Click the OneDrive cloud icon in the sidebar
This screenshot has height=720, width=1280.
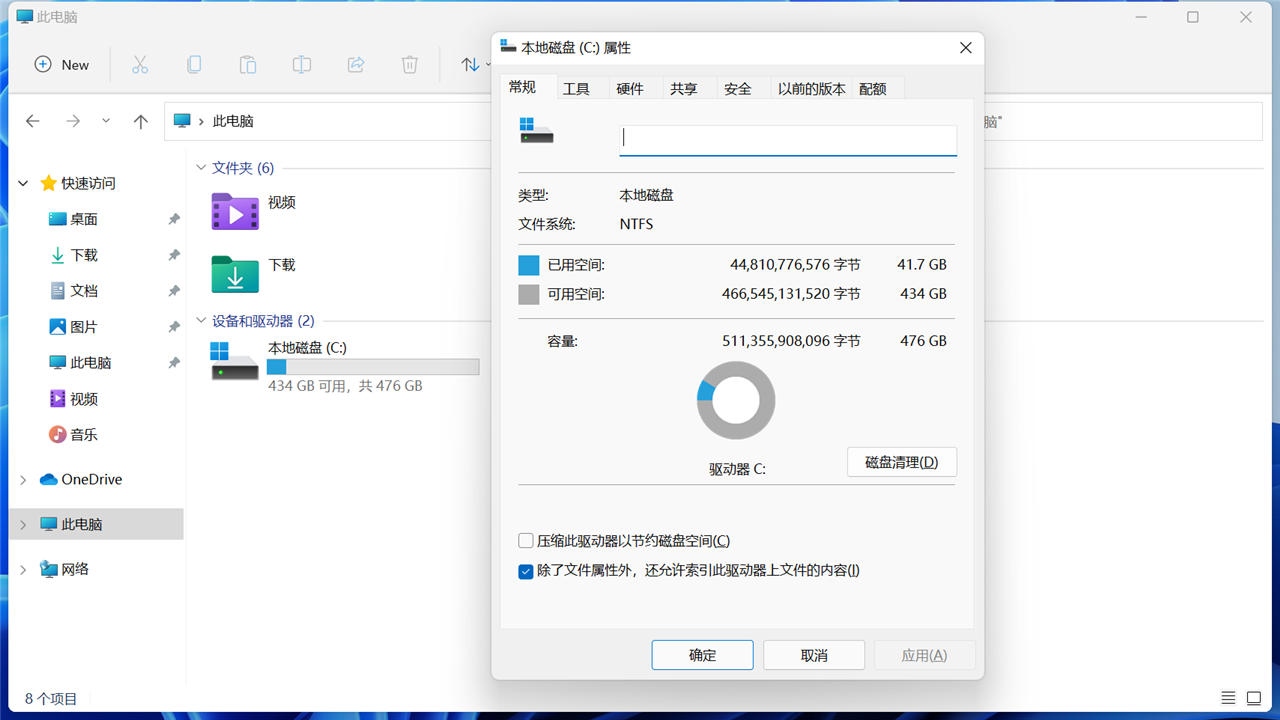pyautogui.click(x=48, y=479)
